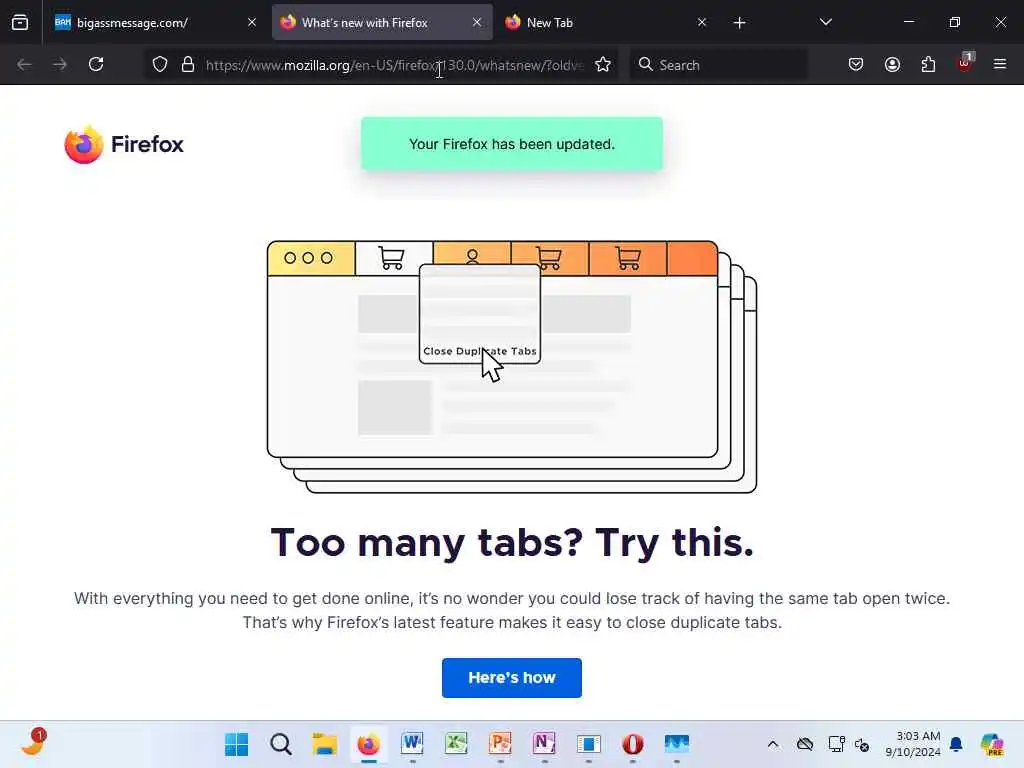Viewport: 1024px width, 768px height.
Task: Switch to the New Tab tab
Action: coord(606,23)
